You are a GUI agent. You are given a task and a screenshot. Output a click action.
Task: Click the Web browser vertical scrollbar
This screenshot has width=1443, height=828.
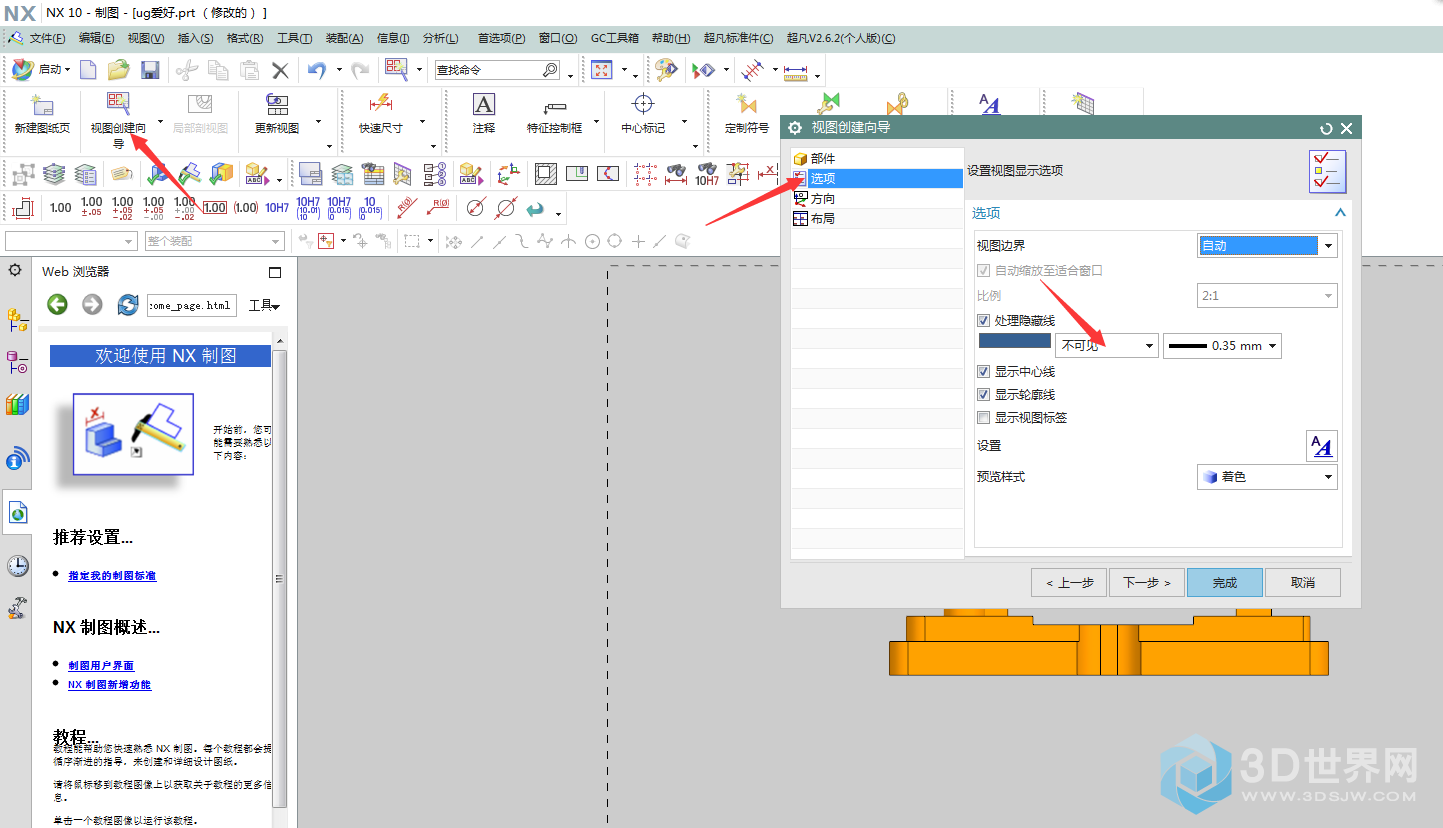[281, 578]
